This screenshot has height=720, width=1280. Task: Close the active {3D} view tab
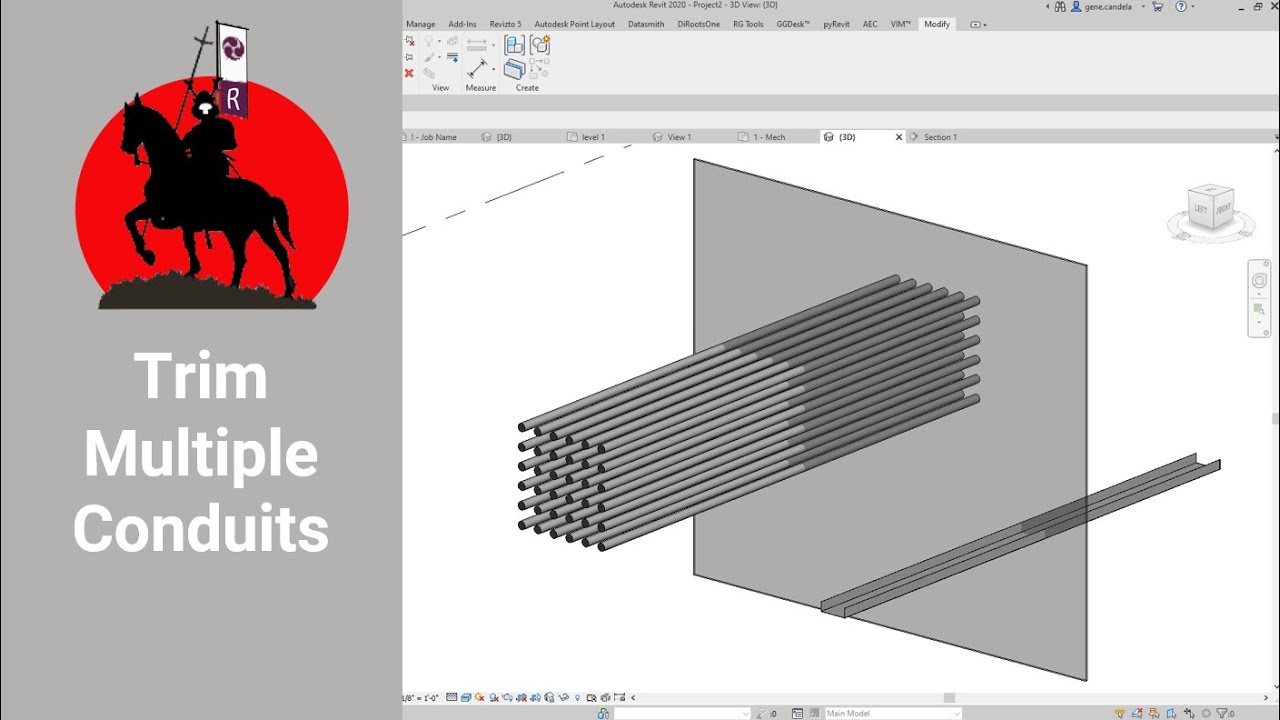(898, 137)
